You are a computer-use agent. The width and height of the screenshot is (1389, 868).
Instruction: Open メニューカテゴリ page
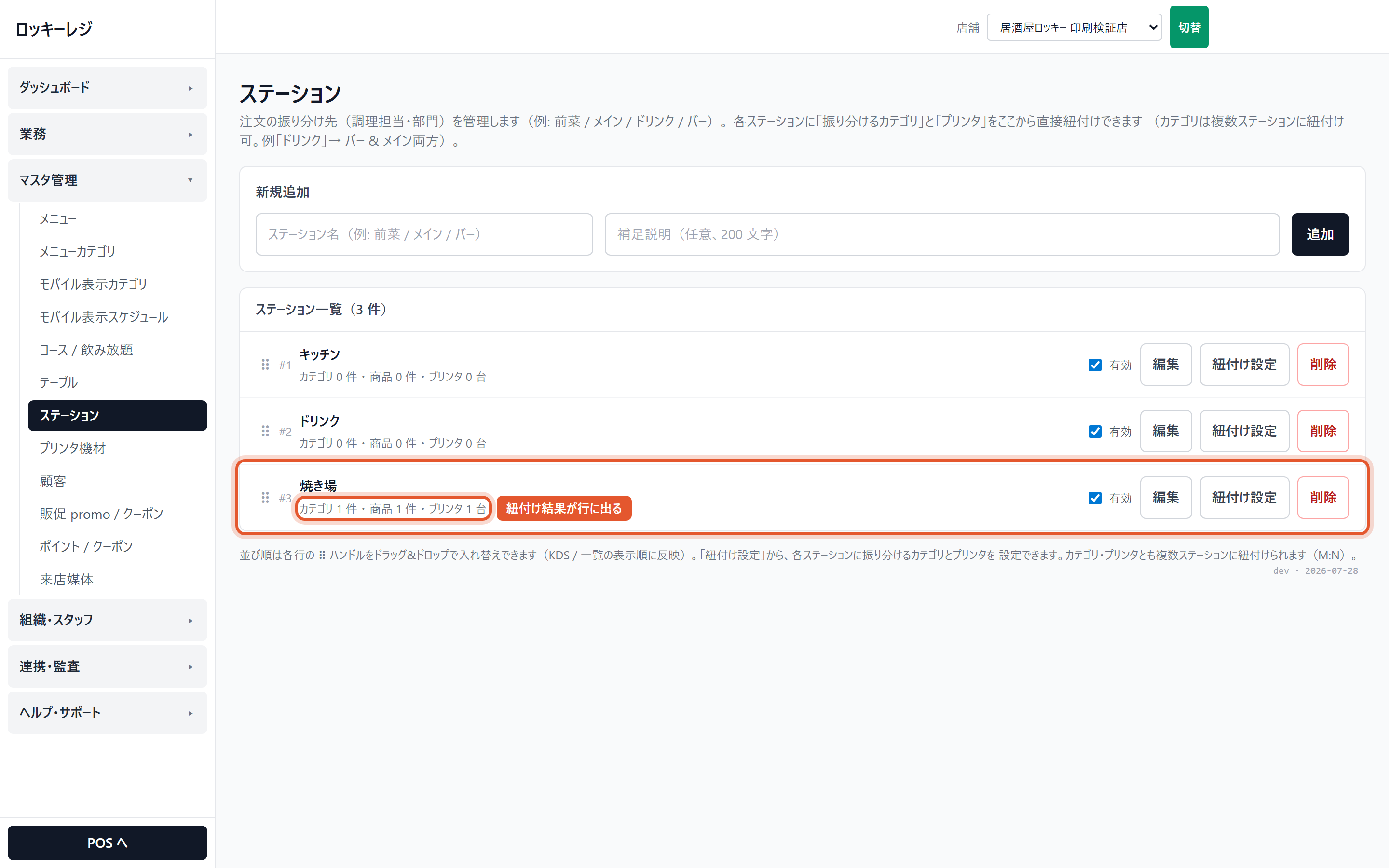tap(117, 251)
